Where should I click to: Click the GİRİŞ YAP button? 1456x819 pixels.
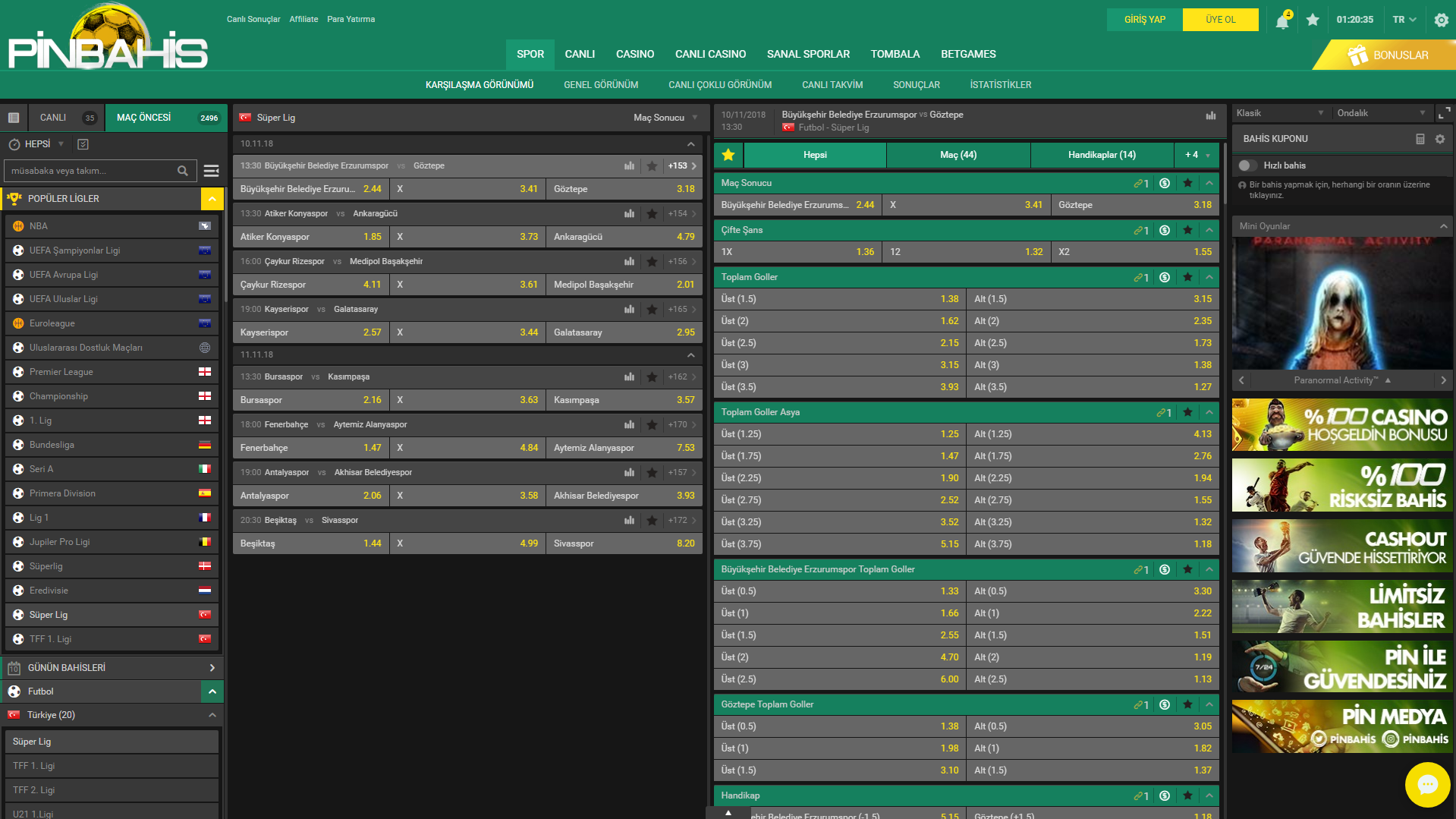pos(1144,20)
